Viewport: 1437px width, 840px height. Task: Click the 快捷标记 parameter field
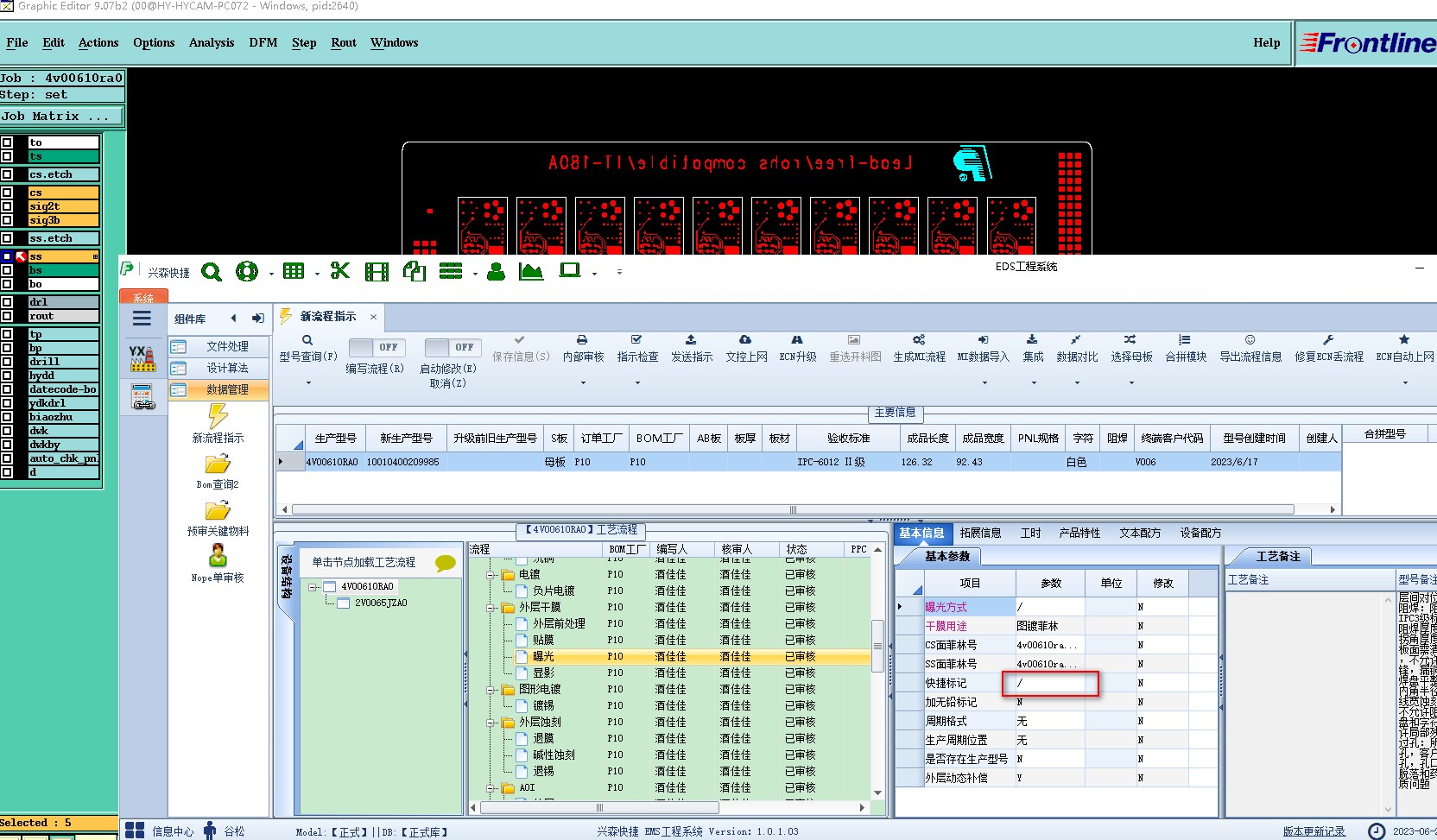[x=1050, y=683]
